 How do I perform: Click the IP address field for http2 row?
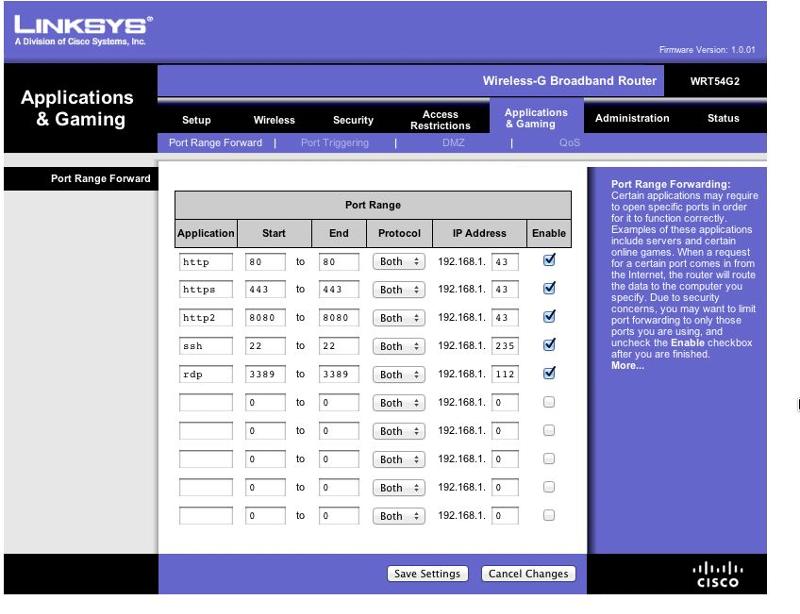[505, 318]
